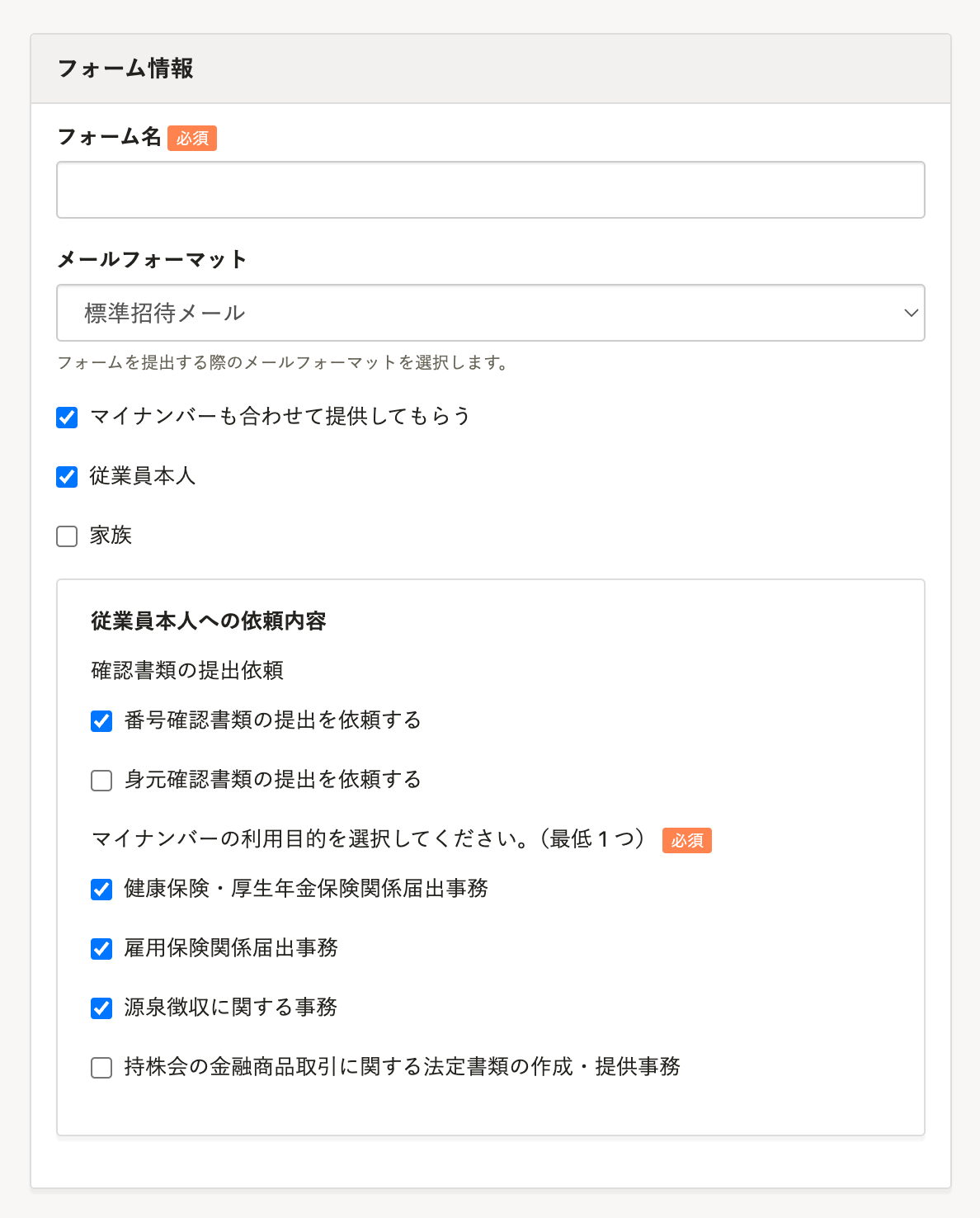Click the 標準招待メール selected value
980x1218 pixels.
coord(165,313)
